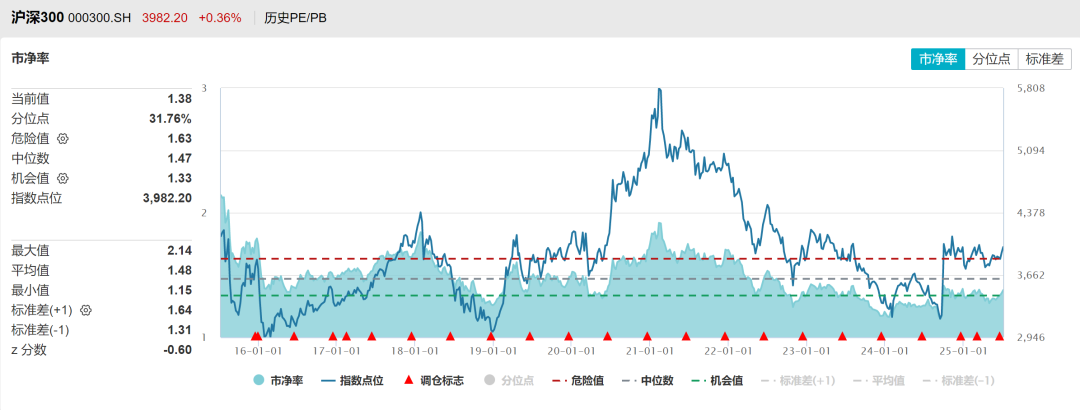The width and height of the screenshot is (1080, 410).
Task: Open settings gear next to 机会值
Action: click(63, 178)
